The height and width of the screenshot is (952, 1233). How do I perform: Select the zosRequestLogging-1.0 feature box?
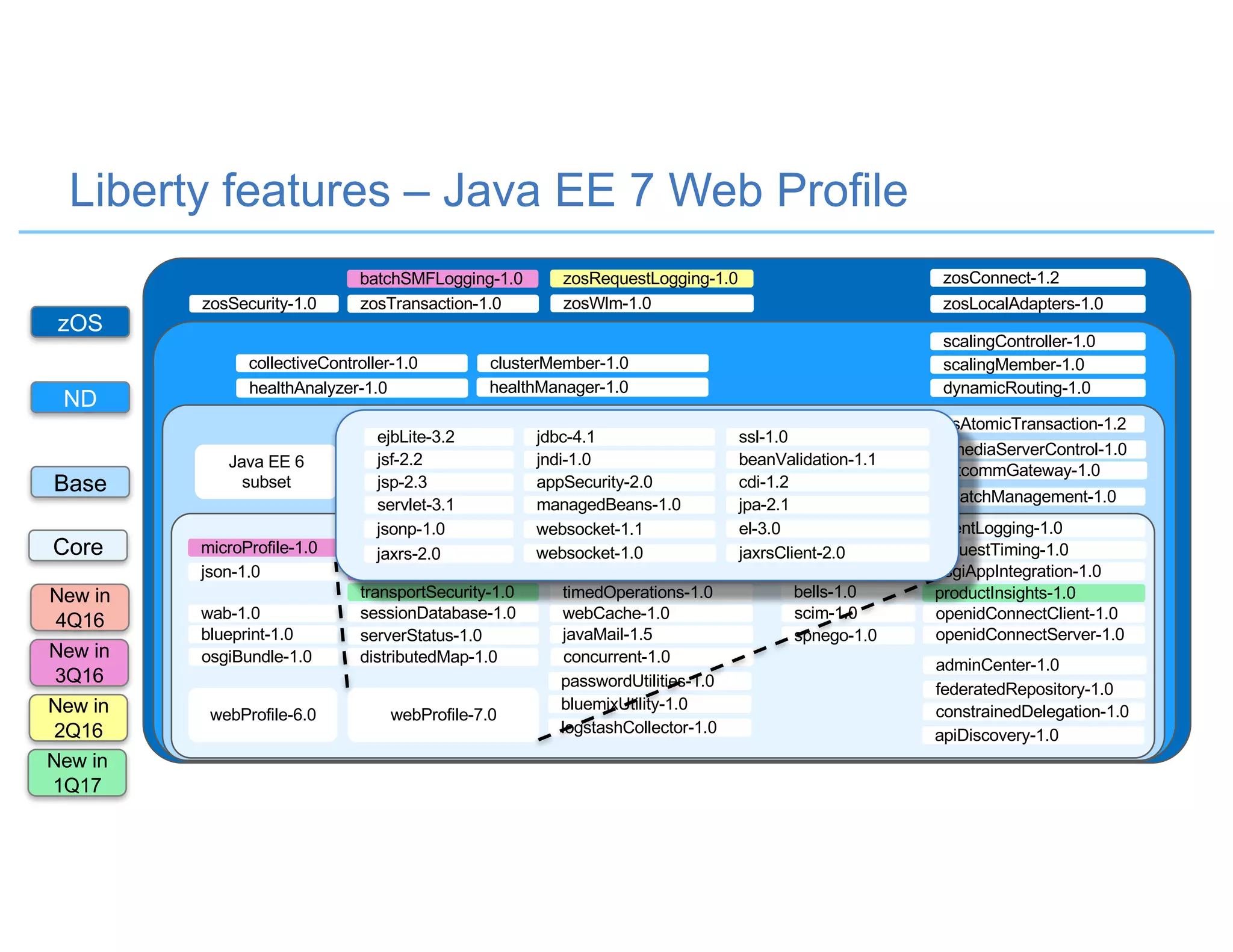click(651, 279)
